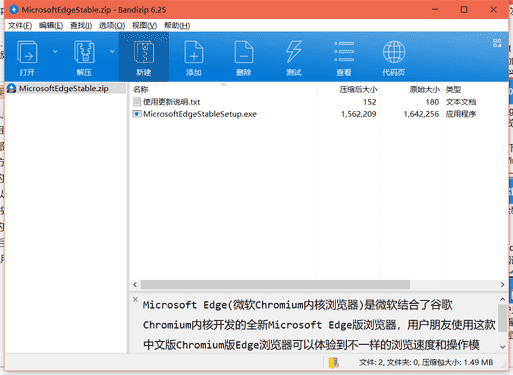Sort by the Name (名称) column header
The image size is (513, 375).
[140, 89]
